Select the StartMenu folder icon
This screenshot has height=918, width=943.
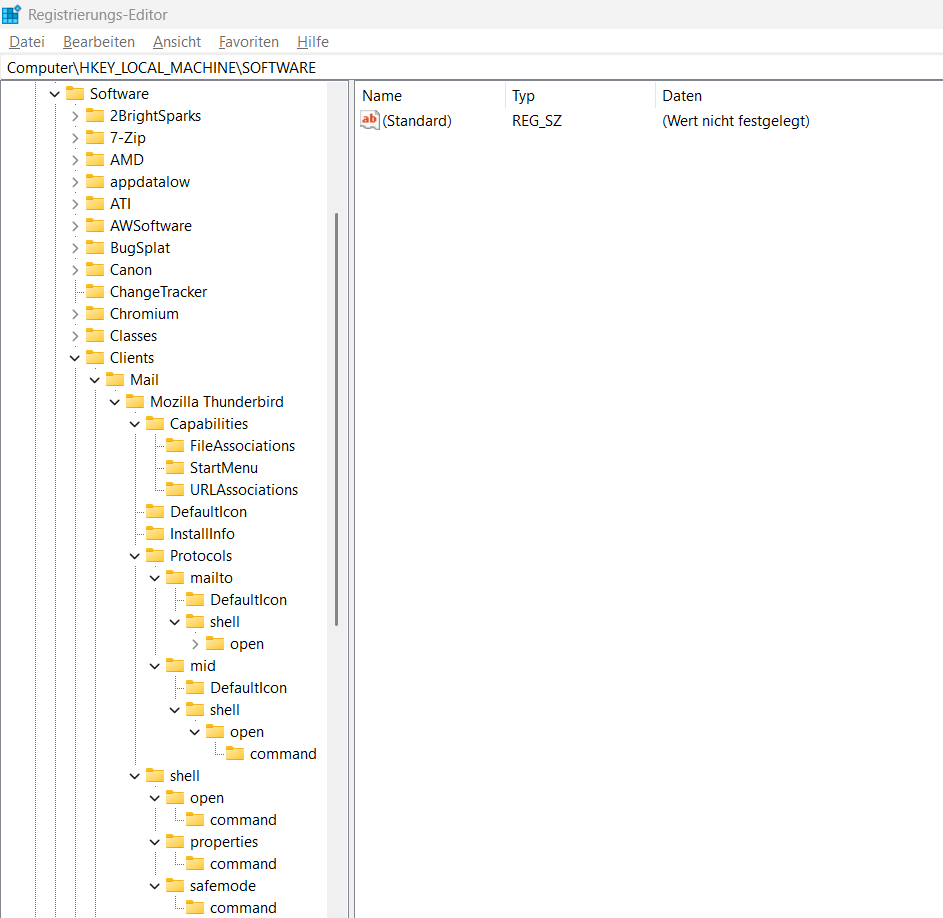point(175,467)
